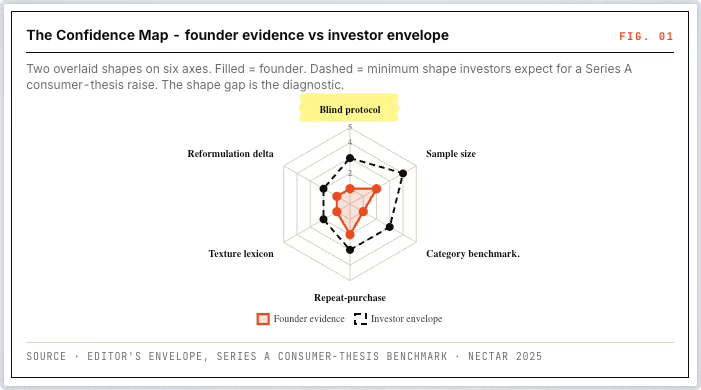Screen dimensions: 701x390
Task: Click the Texture lexicon axis label
Action: [x=241, y=254]
